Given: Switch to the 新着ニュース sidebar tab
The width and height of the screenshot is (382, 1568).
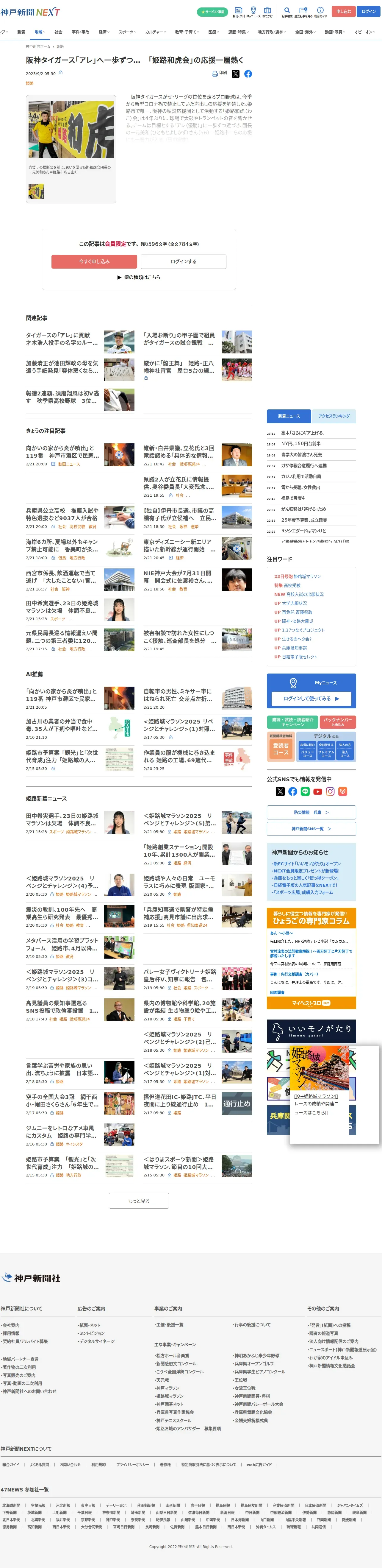Looking at the screenshot, I should [289, 416].
